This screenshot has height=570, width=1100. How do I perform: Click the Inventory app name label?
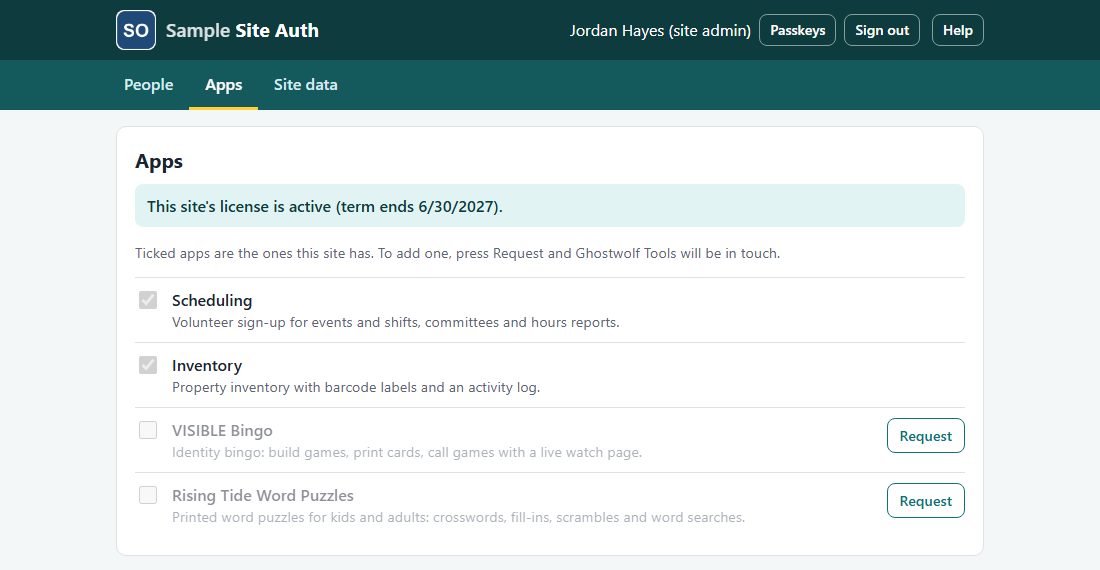[x=207, y=365]
